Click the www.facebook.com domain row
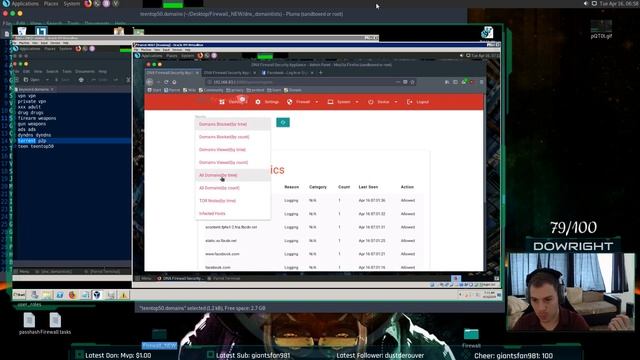Screen dimensions: 640x360 312,254
